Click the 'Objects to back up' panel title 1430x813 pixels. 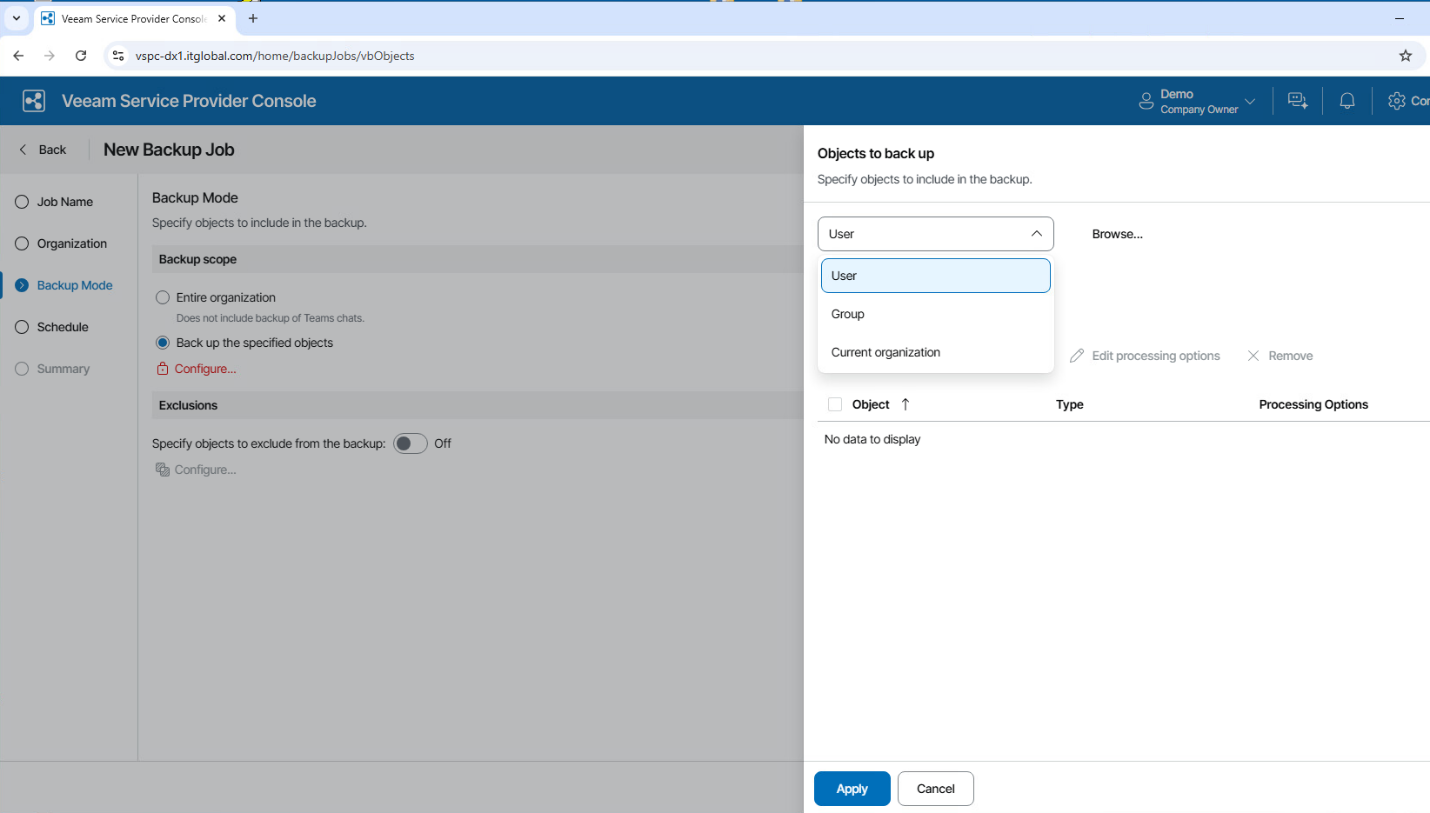876,154
